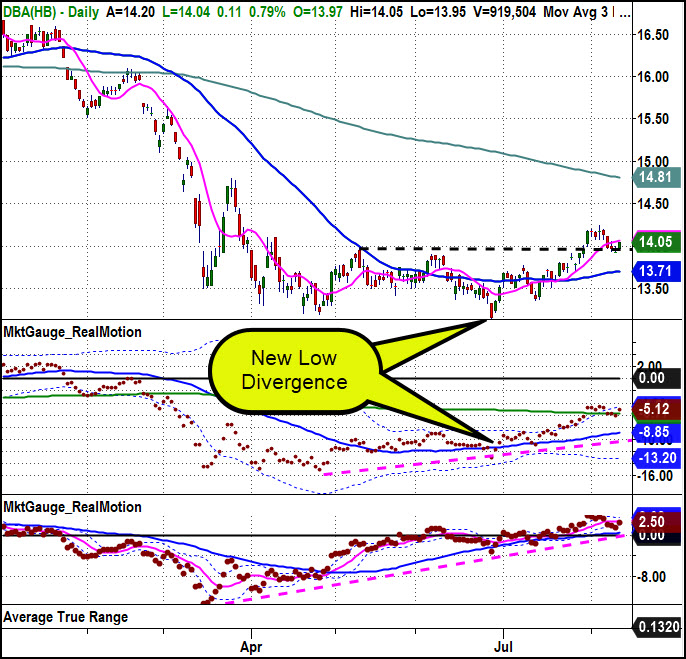Click the Lo=13.95 low value
Image resolution: width=686 pixels, height=659 pixels.
pos(438,12)
